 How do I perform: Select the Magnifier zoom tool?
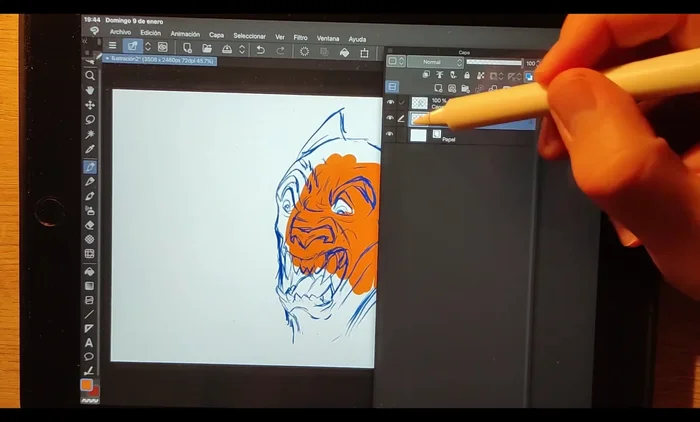[90, 75]
